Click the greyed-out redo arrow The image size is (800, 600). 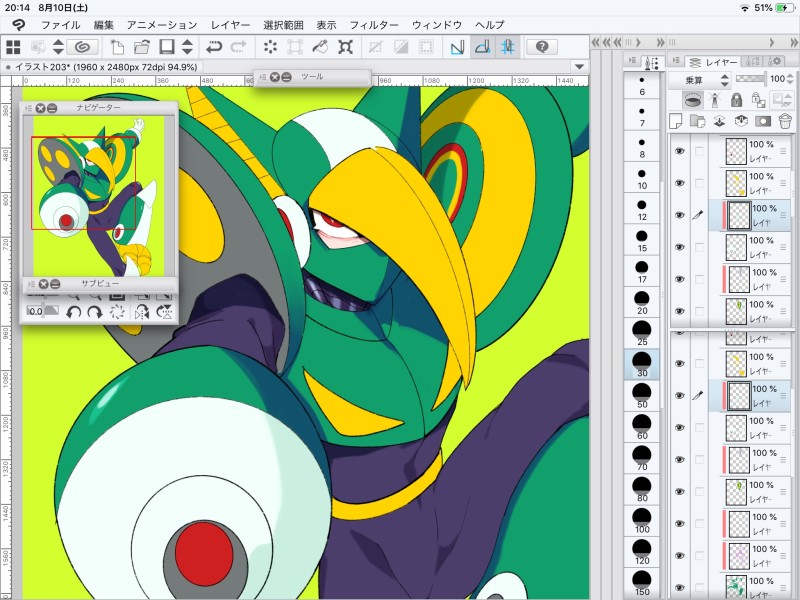[x=238, y=47]
